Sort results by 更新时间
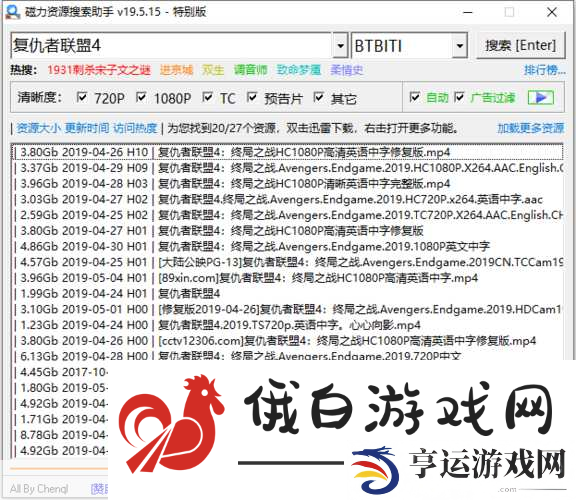 pyautogui.click(x=87, y=128)
